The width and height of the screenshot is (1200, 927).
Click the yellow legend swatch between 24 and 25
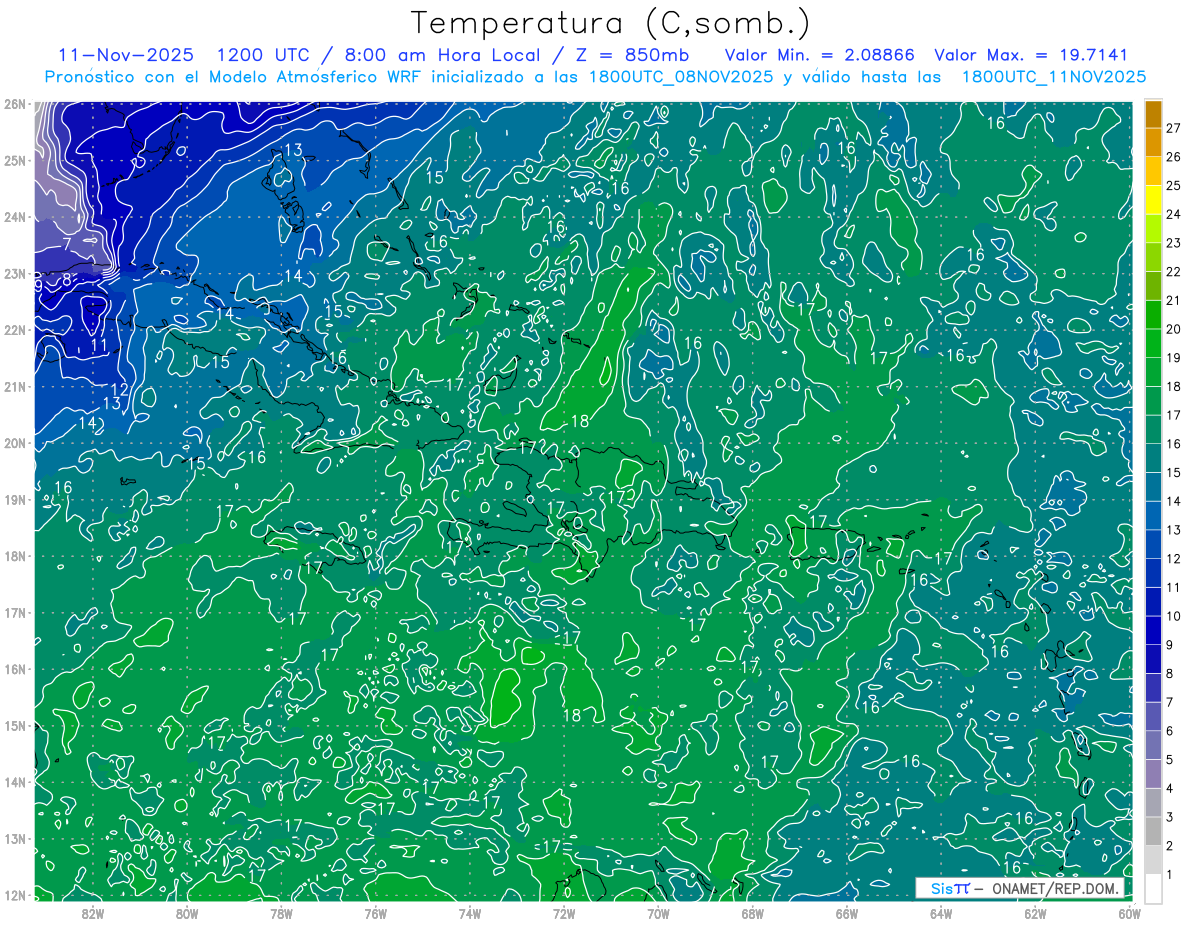(x=1153, y=201)
